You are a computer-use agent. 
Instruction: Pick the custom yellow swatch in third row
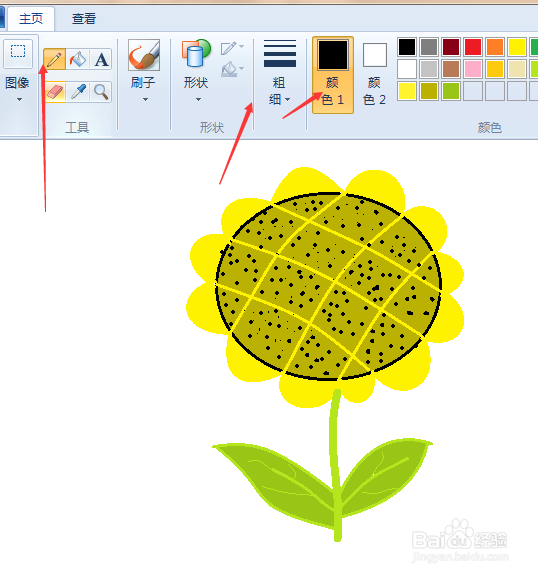[x=407, y=91]
